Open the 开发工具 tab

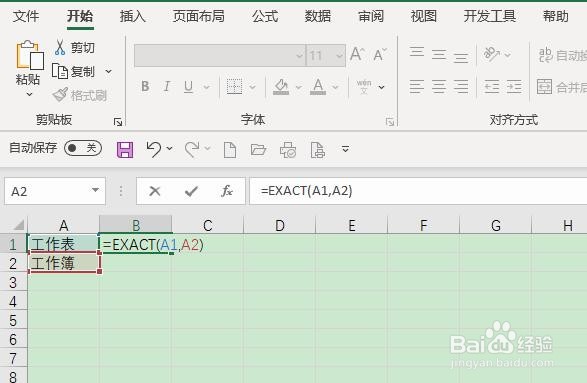pos(490,16)
